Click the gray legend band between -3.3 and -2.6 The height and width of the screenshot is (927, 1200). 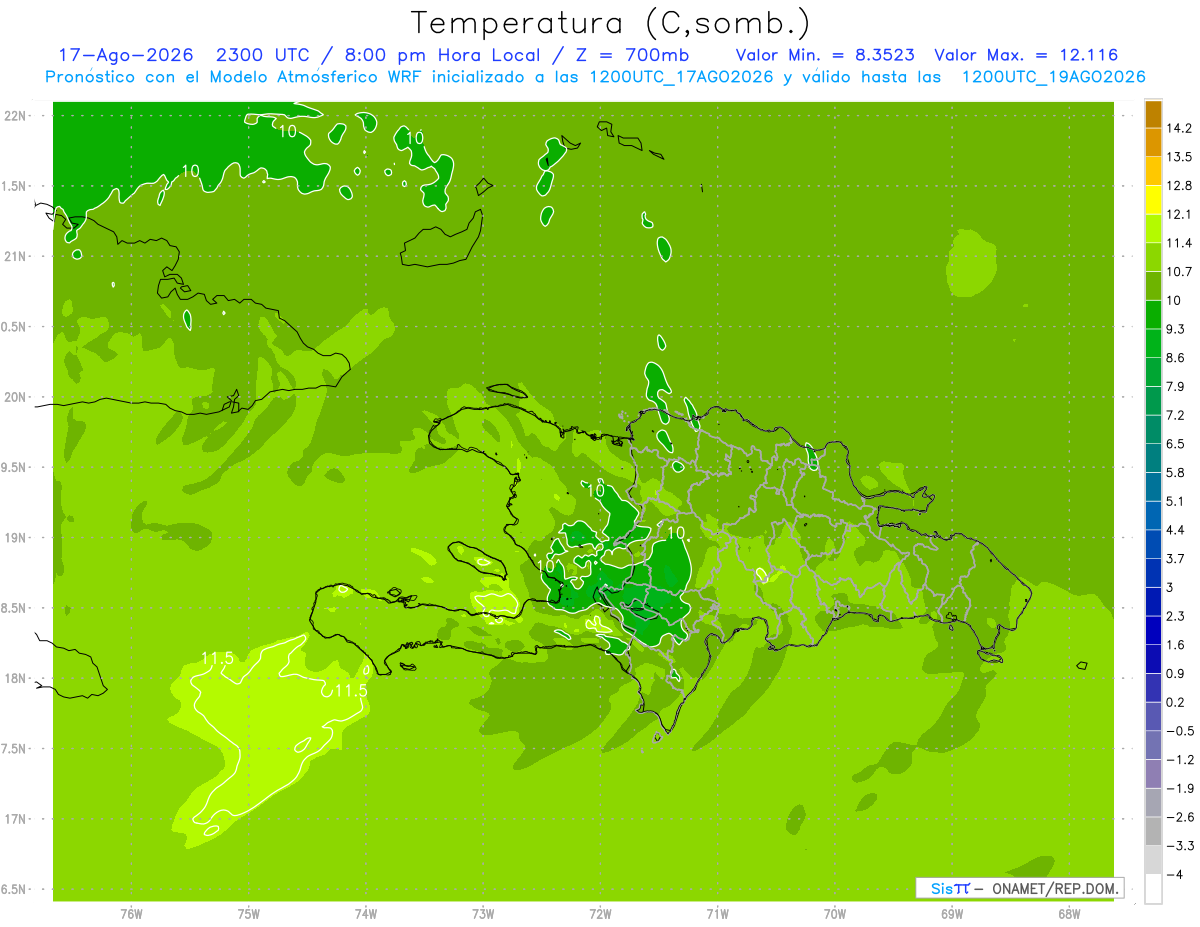(1153, 830)
